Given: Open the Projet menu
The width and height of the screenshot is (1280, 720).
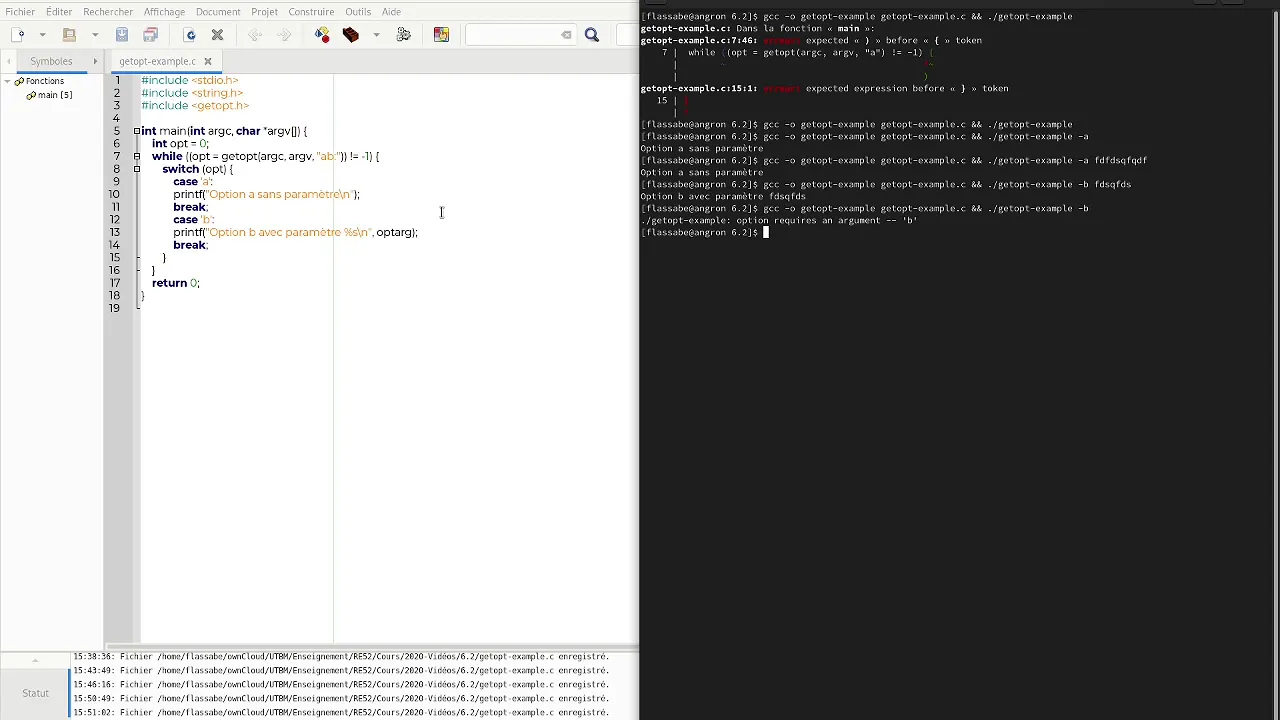Looking at the screenshot, I should pos(265,12).
